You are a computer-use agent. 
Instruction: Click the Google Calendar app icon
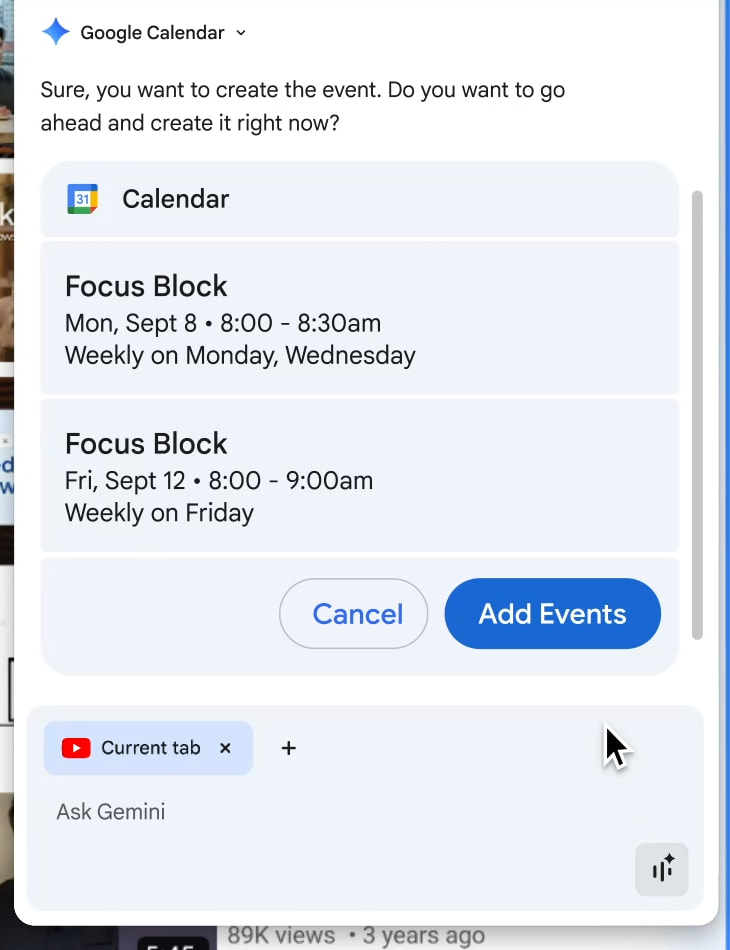(x=80, y=198)
